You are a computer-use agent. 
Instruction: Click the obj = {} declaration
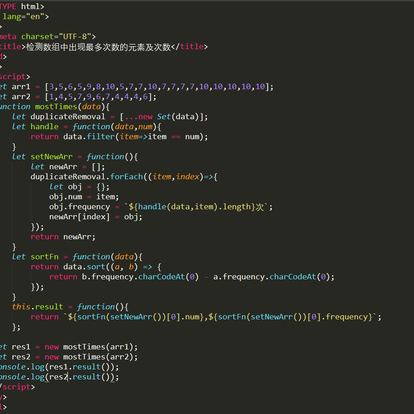pos(88,187)
